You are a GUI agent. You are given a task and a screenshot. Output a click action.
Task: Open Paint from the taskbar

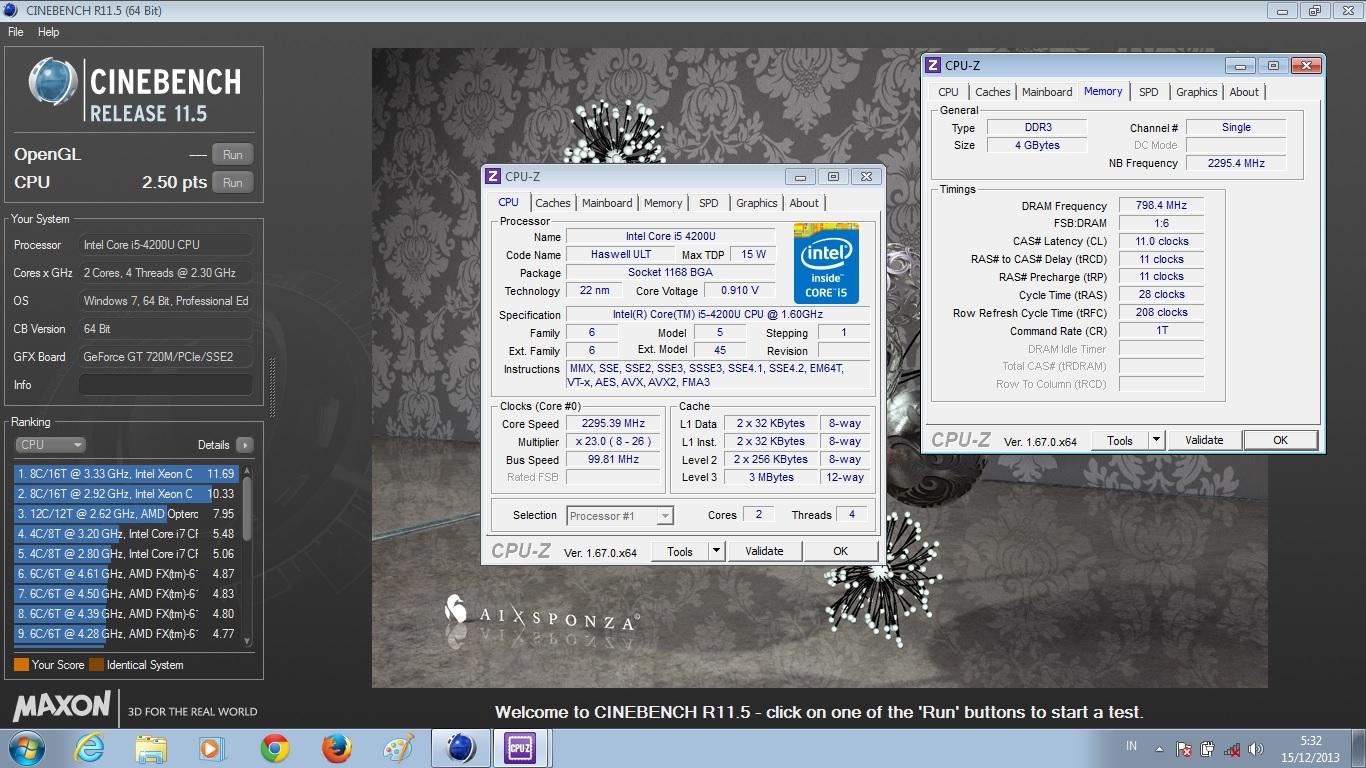[x=398, y=748]
